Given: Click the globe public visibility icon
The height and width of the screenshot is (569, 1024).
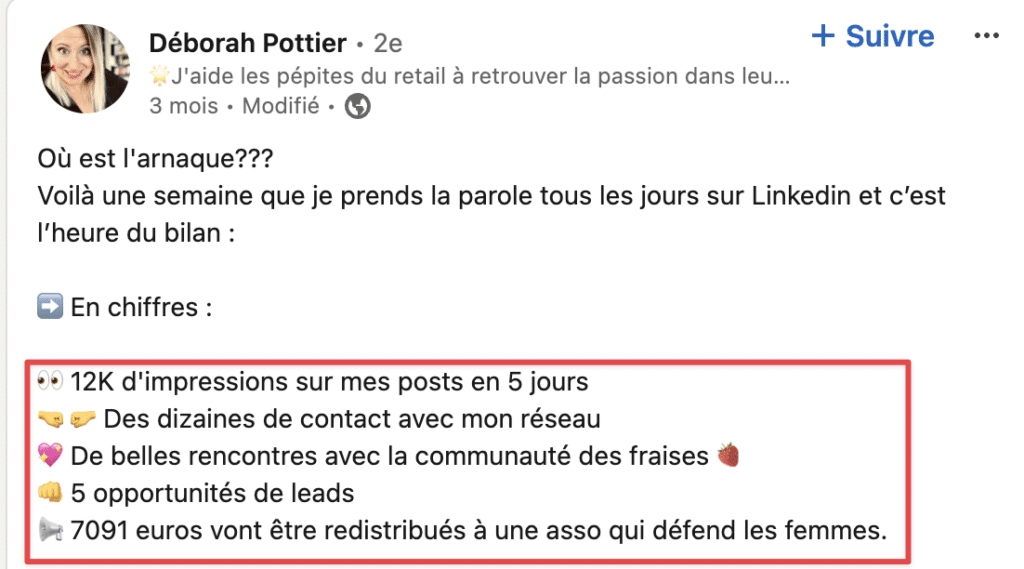Looking at the screenshot, I should coord(357,106).
